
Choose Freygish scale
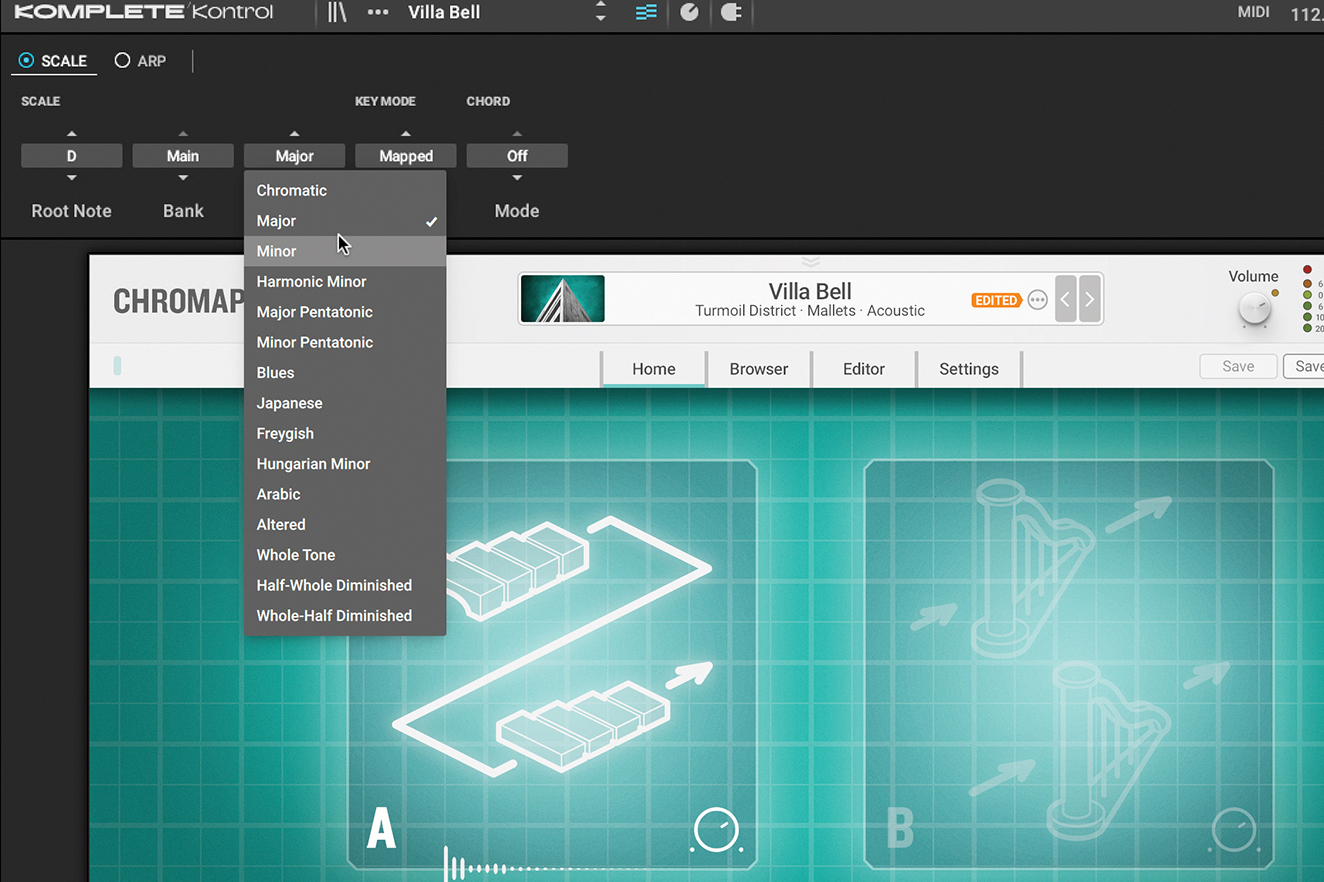[345, 433]
